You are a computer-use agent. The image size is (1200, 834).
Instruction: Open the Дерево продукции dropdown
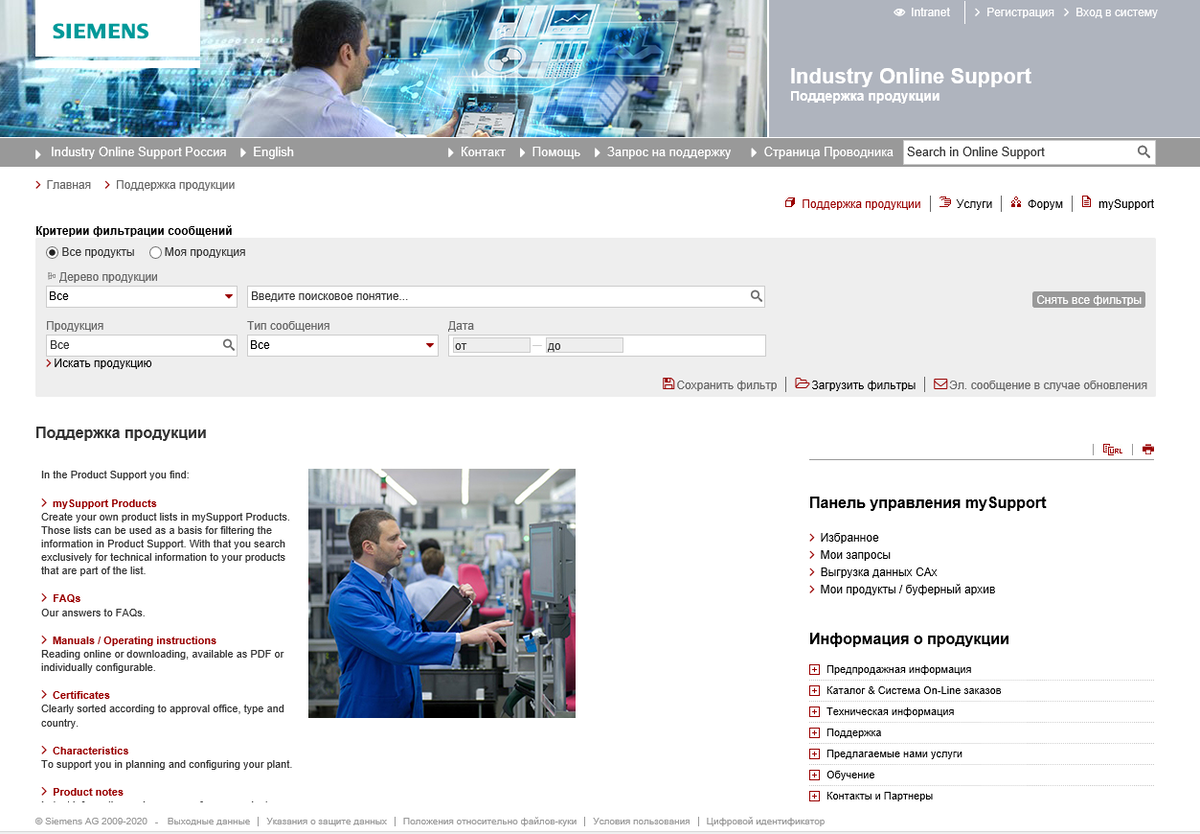coord(141,296)
